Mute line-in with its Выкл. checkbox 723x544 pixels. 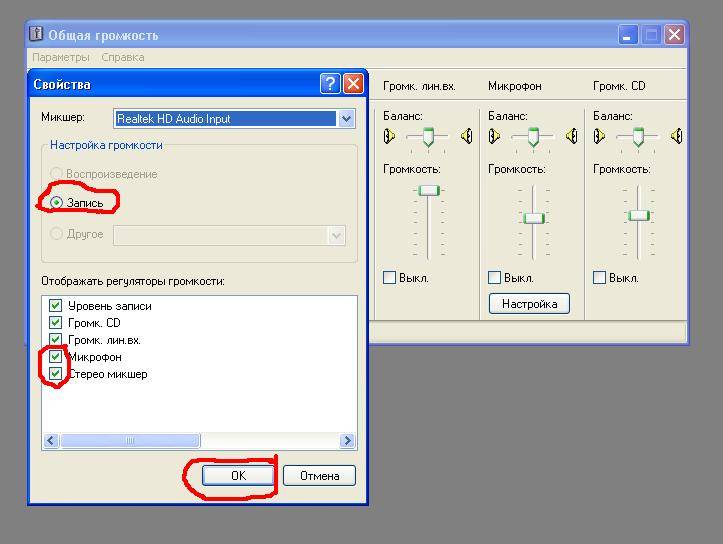[x=389, y=278]
